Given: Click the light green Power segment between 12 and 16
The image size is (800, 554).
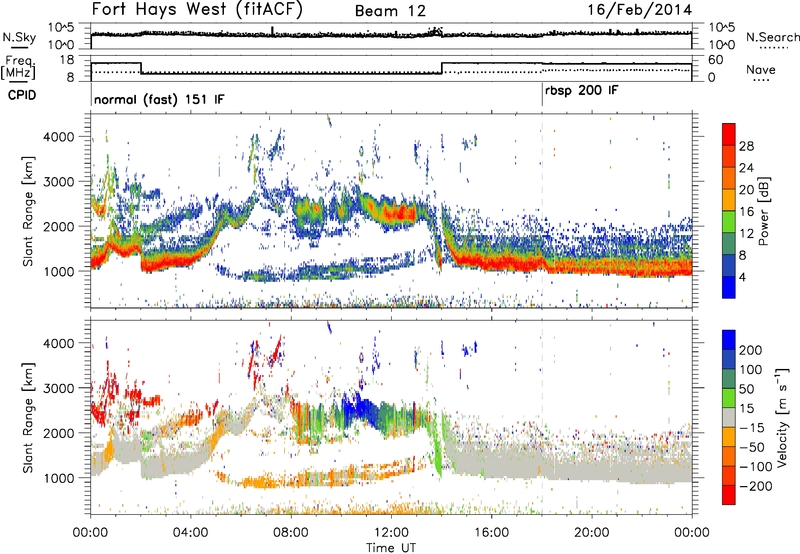Looking at the screenshot, I should 729,222.
